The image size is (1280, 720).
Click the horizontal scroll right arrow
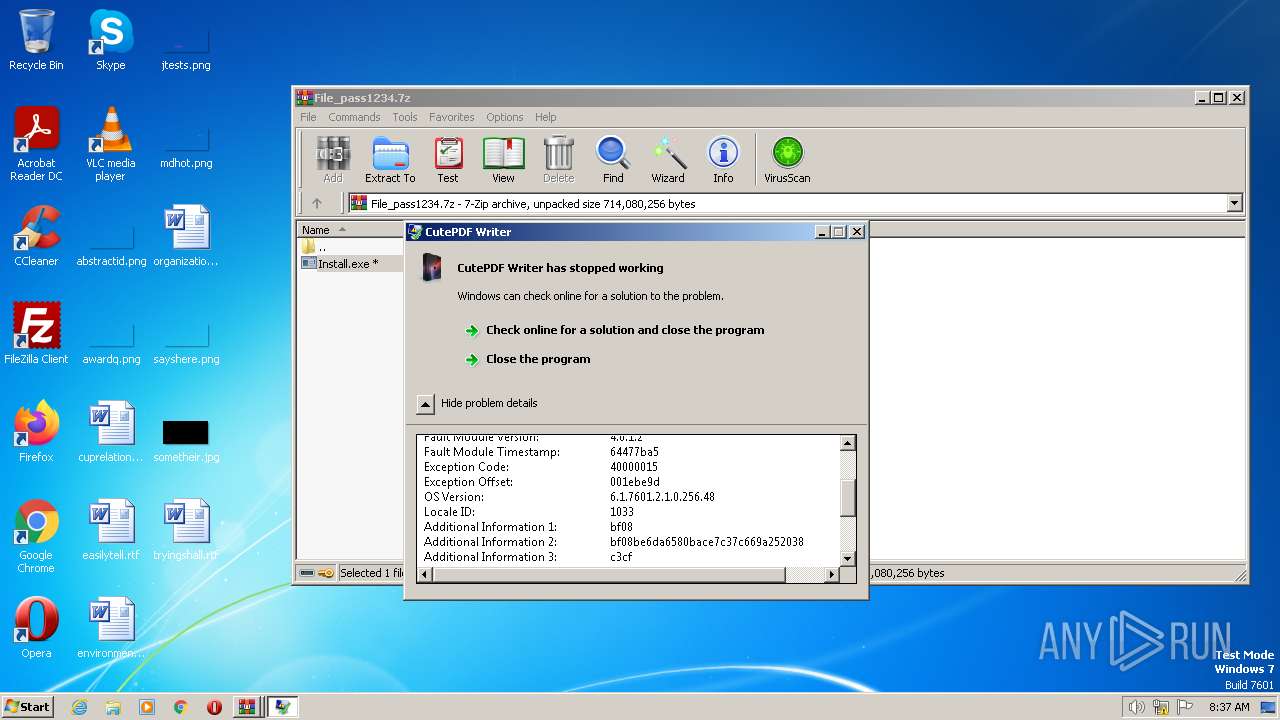(831, 574)
